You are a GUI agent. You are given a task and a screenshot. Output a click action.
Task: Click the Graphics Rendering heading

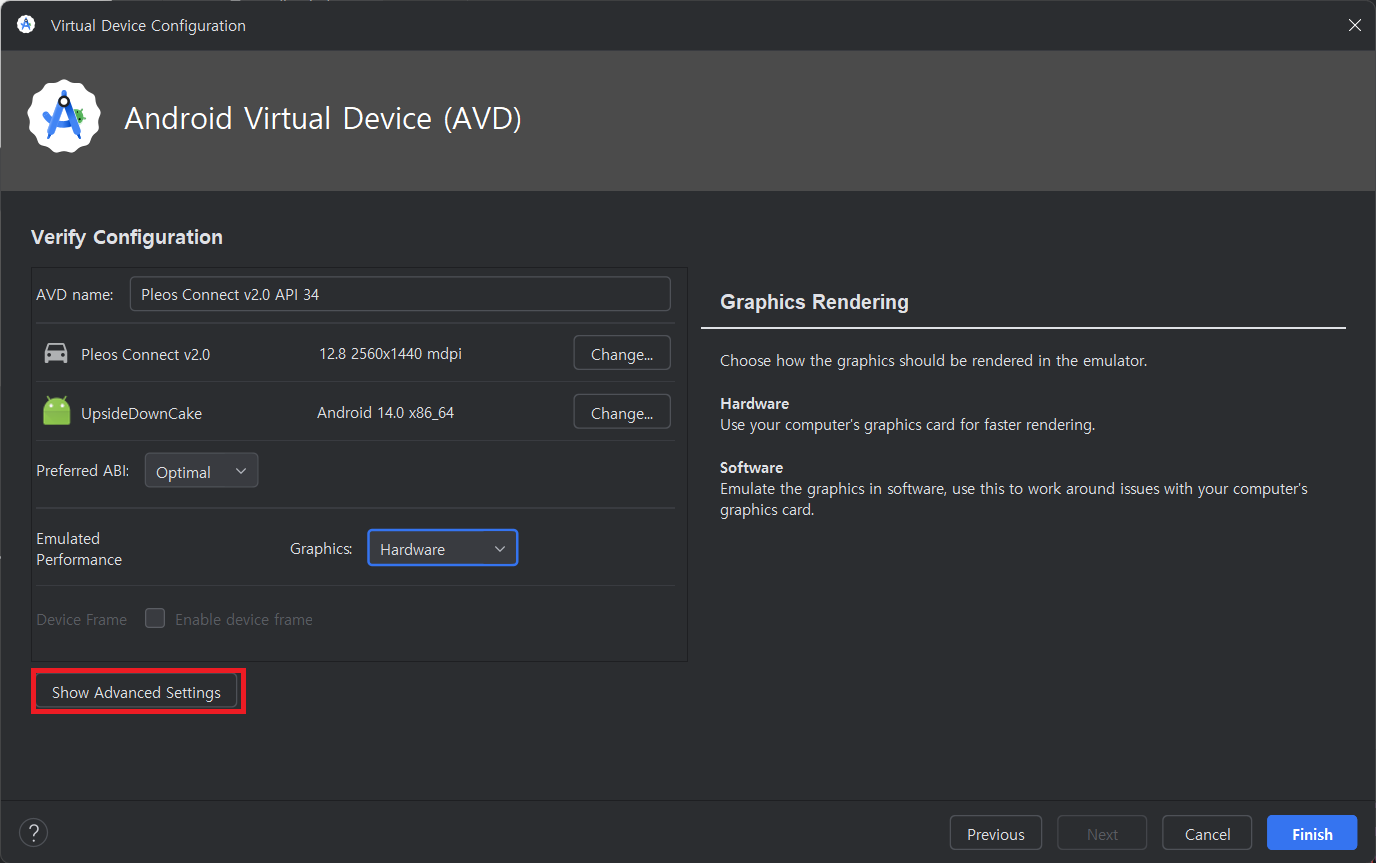pos(814,302)
